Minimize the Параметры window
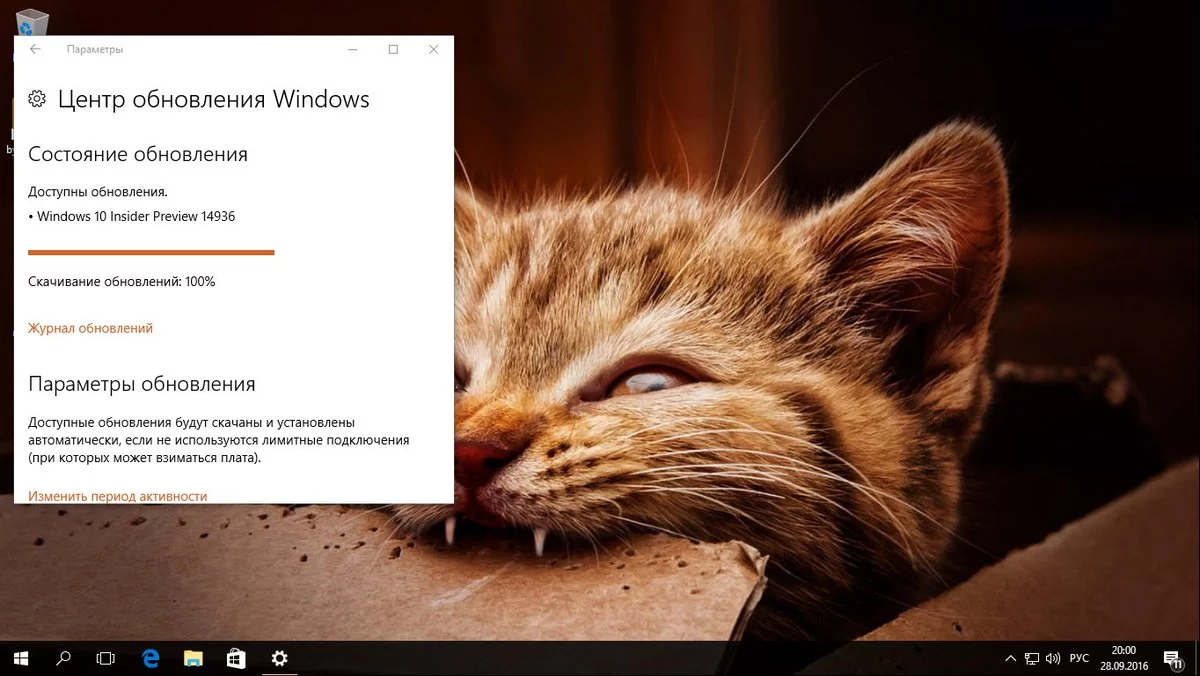 (x=353, y=49)
